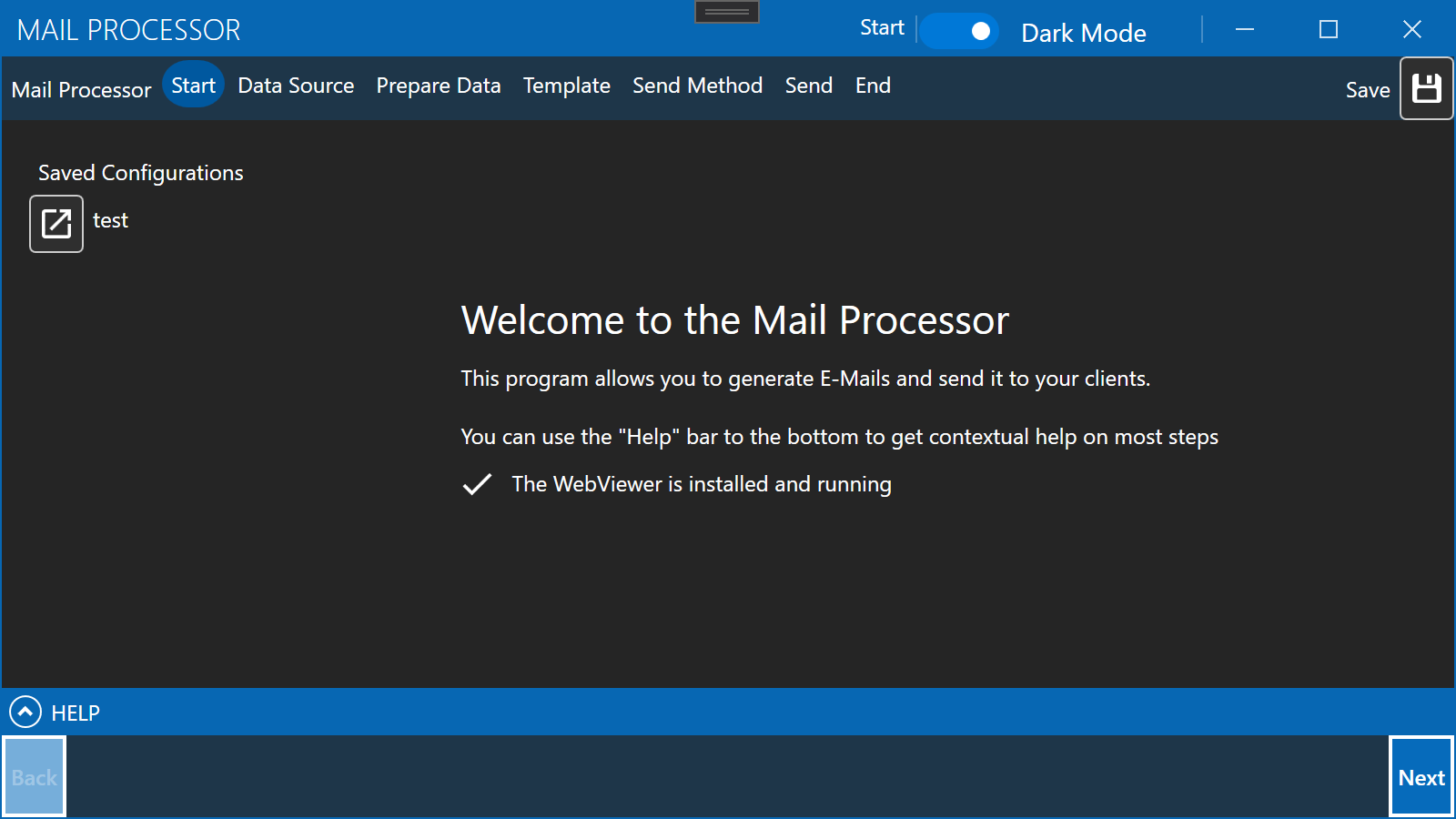Viewport: 1456px width, 819px height.
Task: Open the Template step
Action: coord(566,85)
